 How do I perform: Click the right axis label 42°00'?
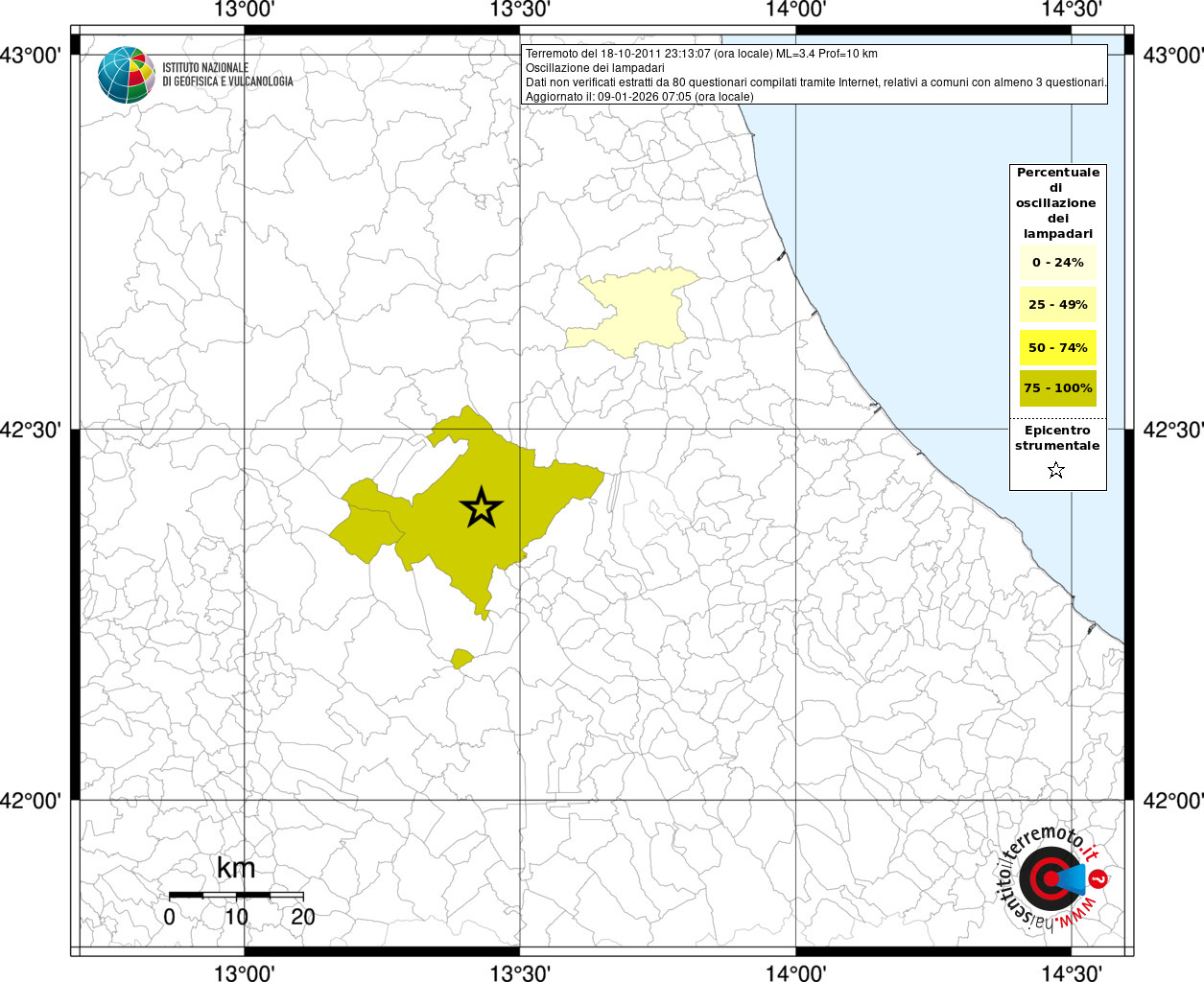pos(1173,801)
